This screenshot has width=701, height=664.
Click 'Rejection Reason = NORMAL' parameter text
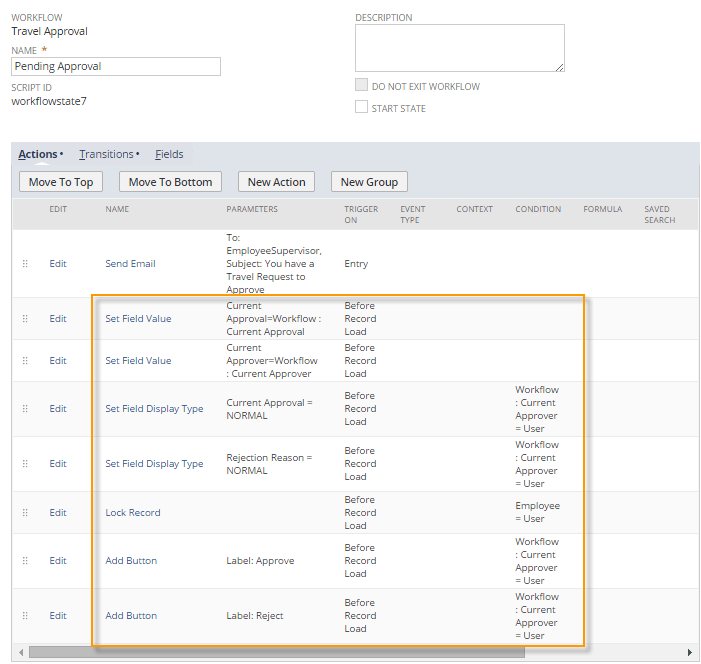point(269,464)
